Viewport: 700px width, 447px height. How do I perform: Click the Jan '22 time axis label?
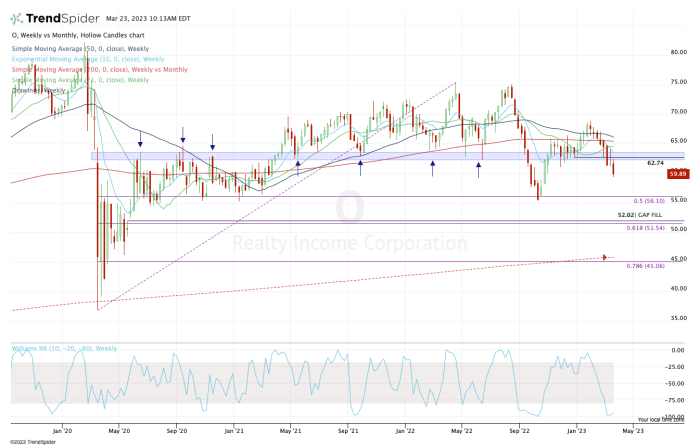tap(405, 430)
